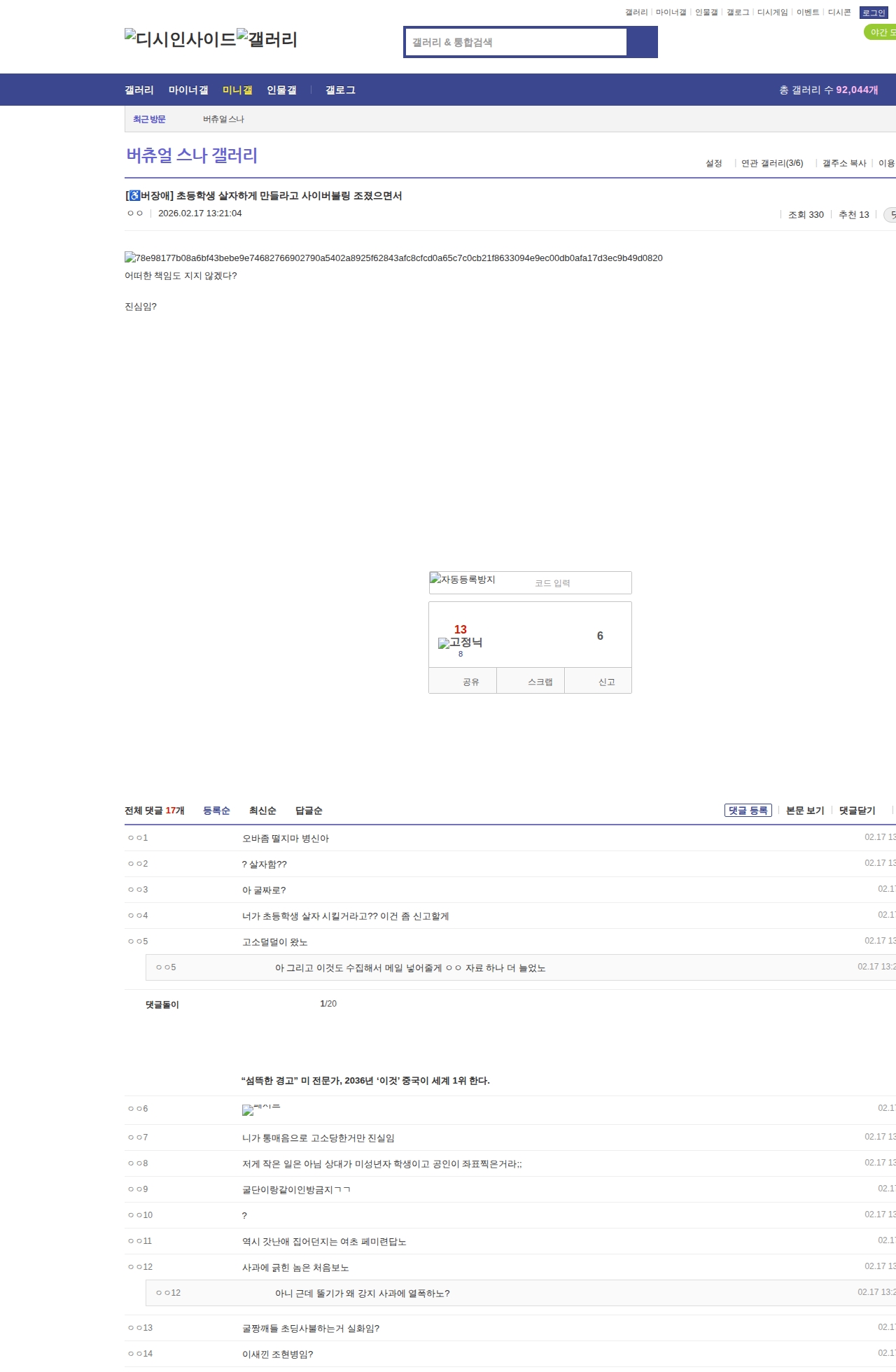Sort comments by 답글순
The image size is (896, 1372).
pos(309,811)
